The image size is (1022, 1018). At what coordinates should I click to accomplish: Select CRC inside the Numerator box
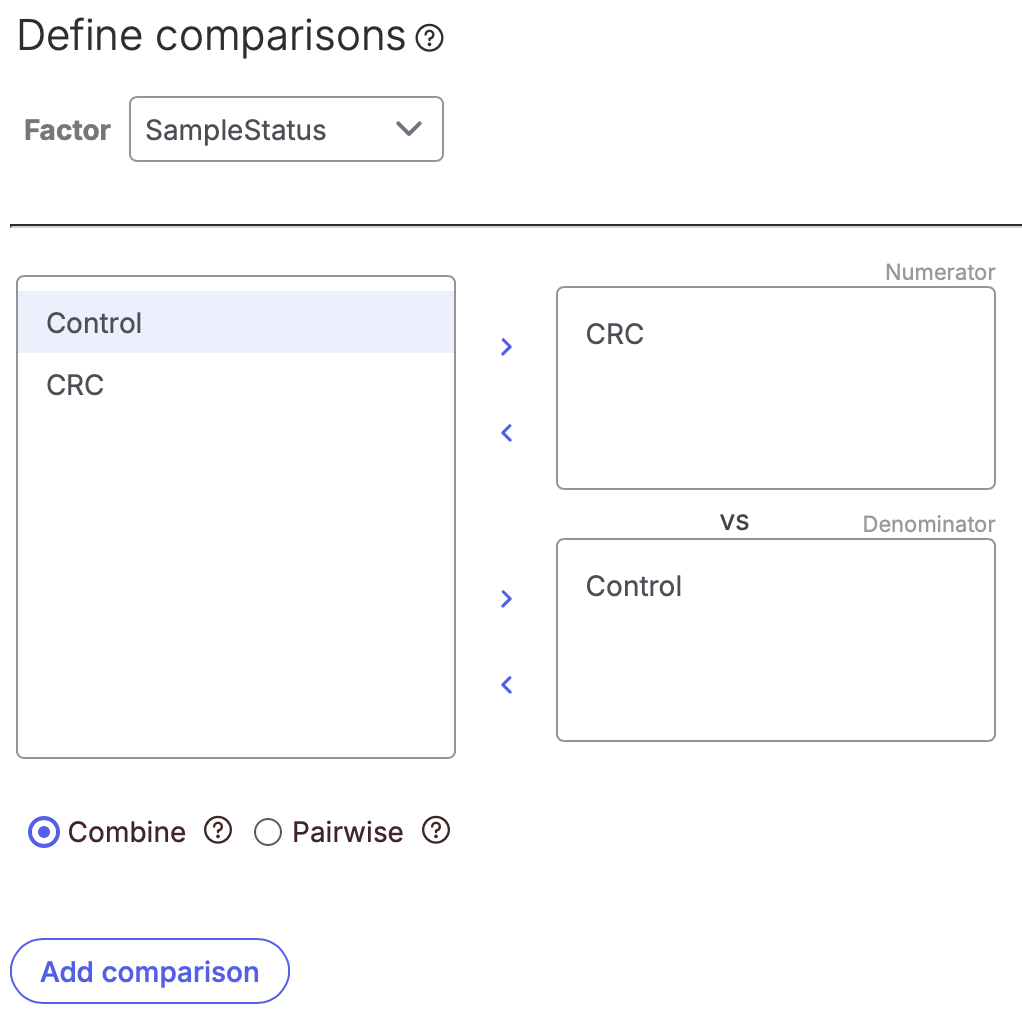[x=615, y=334]
